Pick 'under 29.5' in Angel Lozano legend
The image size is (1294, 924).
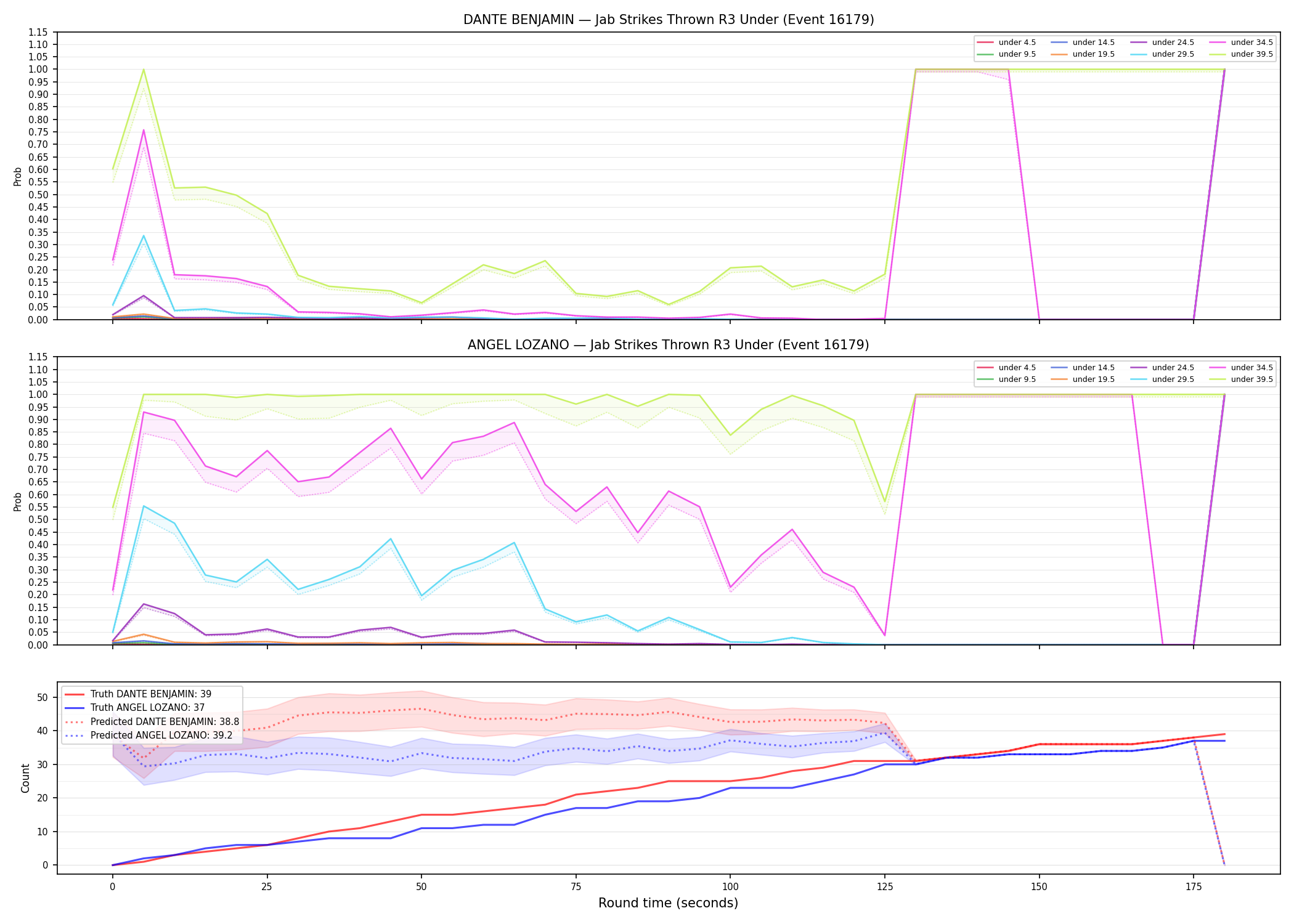pyautogui.click(x=1173, y=379)
